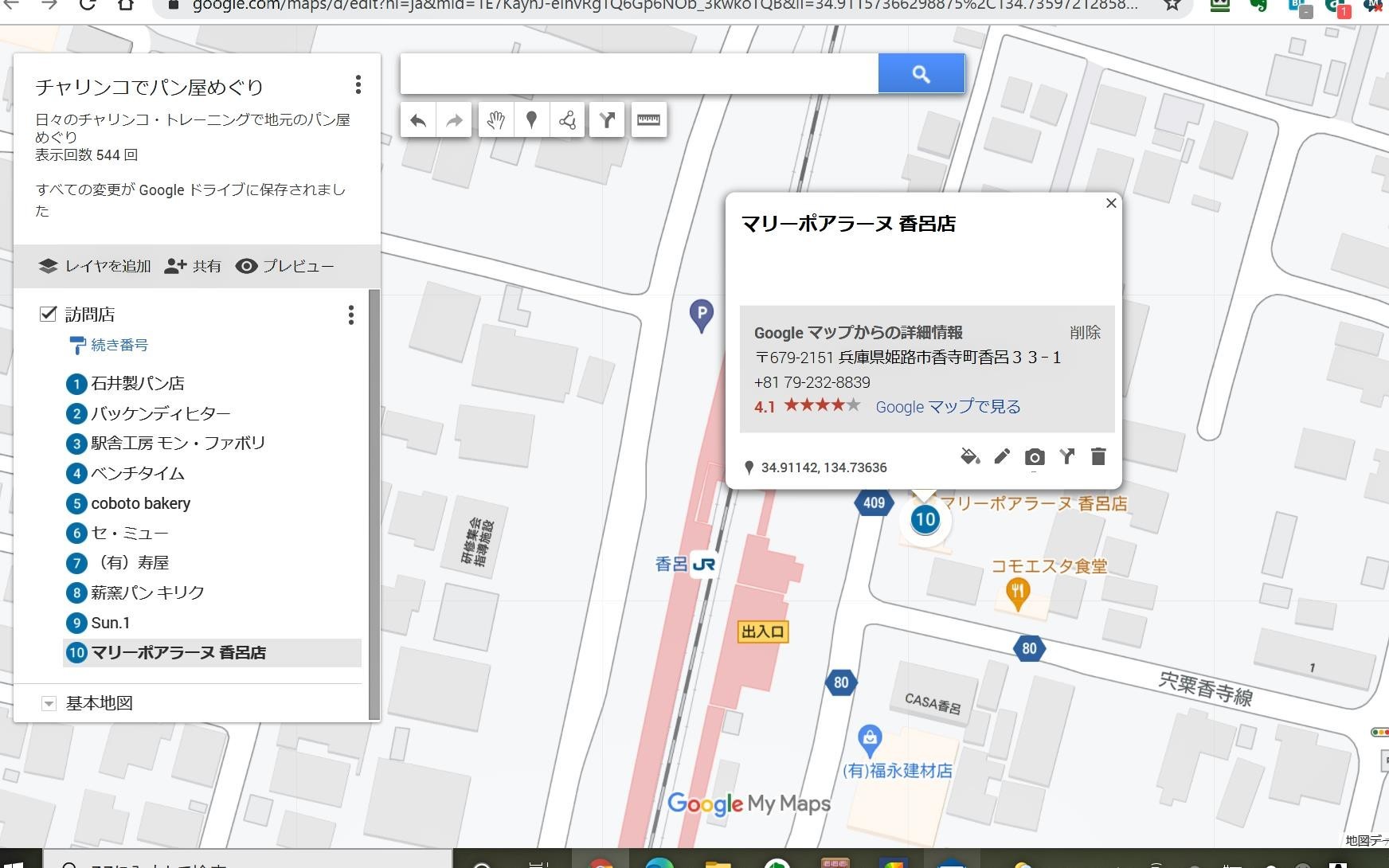
Task: Open the Google マップで見る link
Action: click(x=948, y=407)
